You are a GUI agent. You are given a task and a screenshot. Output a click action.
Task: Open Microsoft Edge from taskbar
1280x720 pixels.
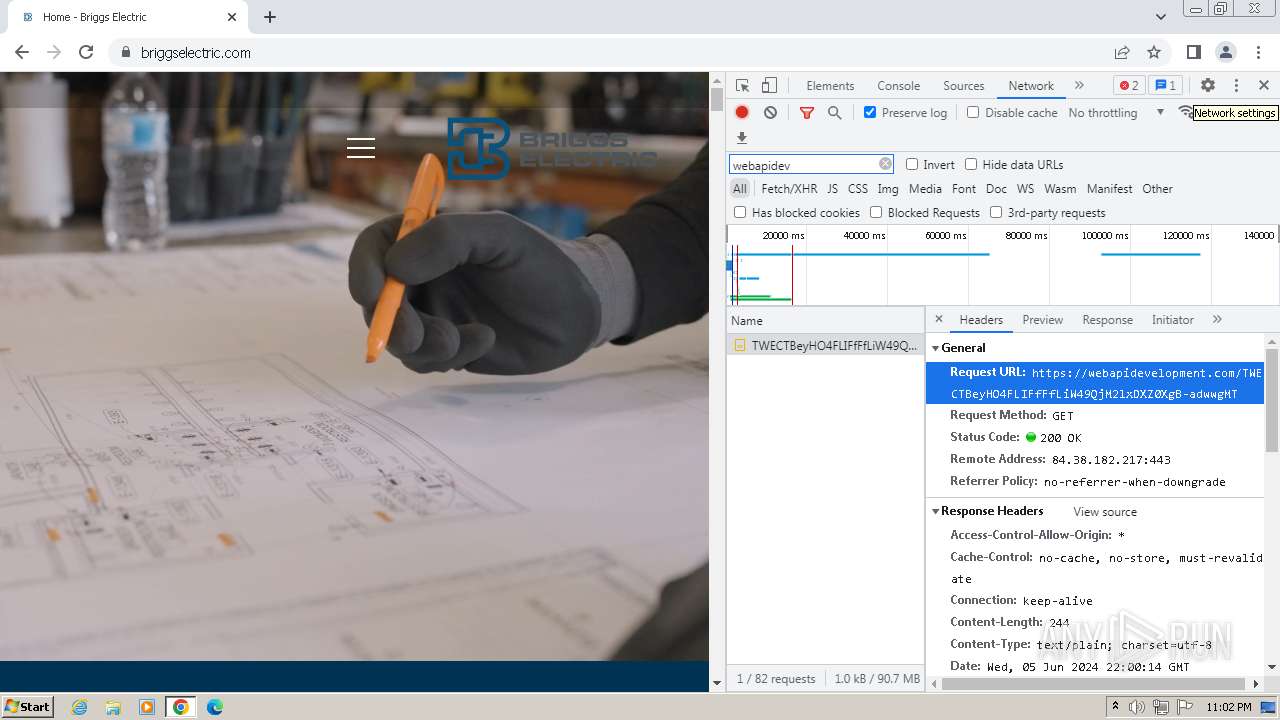[214, 707]
